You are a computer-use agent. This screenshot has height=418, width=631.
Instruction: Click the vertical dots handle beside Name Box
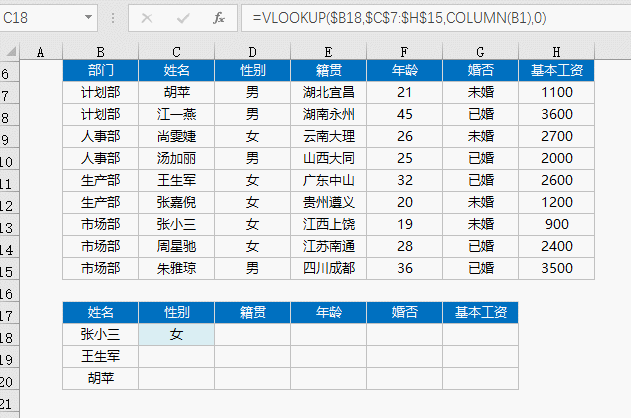pos(112,18)
